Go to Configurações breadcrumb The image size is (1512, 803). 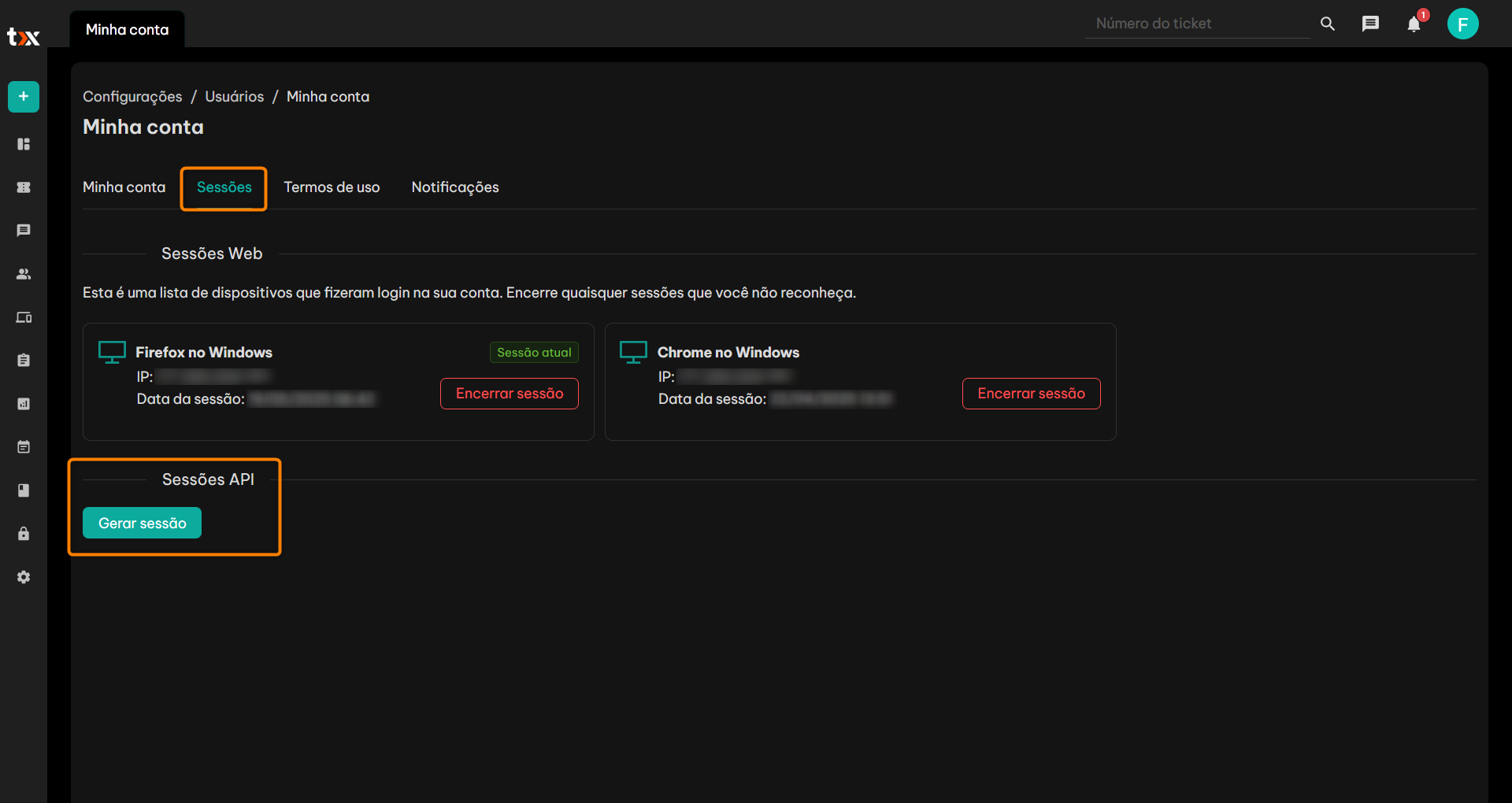pyautogui.click(x=132, y=97)
